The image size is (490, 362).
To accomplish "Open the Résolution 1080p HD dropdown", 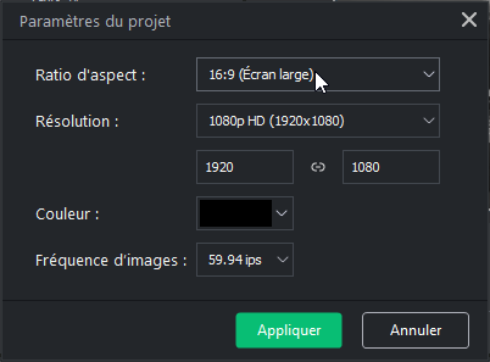I will click(318, 121).
